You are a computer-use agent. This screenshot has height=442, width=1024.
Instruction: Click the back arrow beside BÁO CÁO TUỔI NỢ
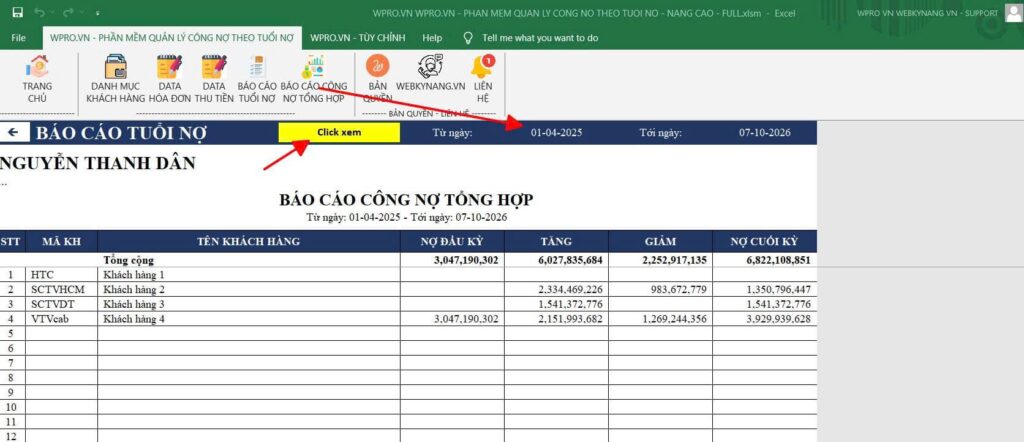(x=13, y=132)
